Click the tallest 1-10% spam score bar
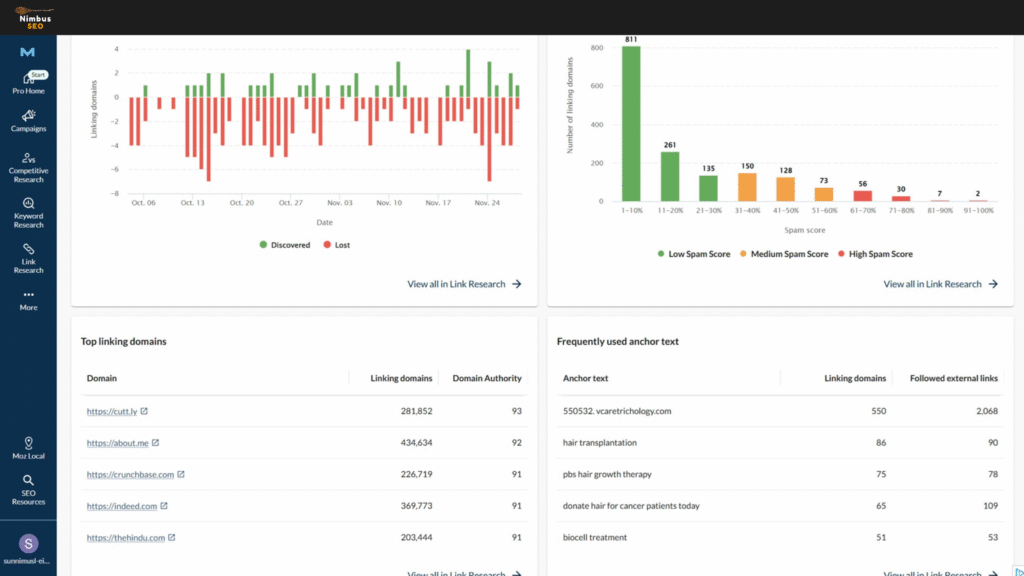 pos(631,124)
